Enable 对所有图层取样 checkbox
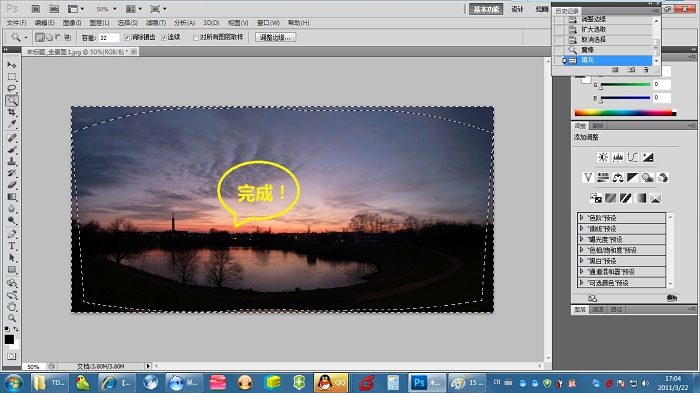Image resolution: width=700 pixels, height=393 pixels. 196,38
